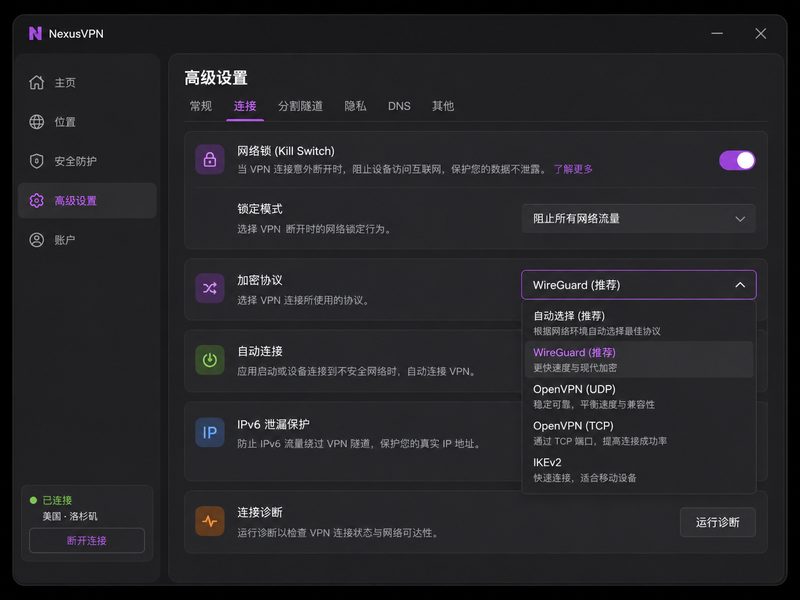Click the 自动连接 setting title

(x=260, y=351)
